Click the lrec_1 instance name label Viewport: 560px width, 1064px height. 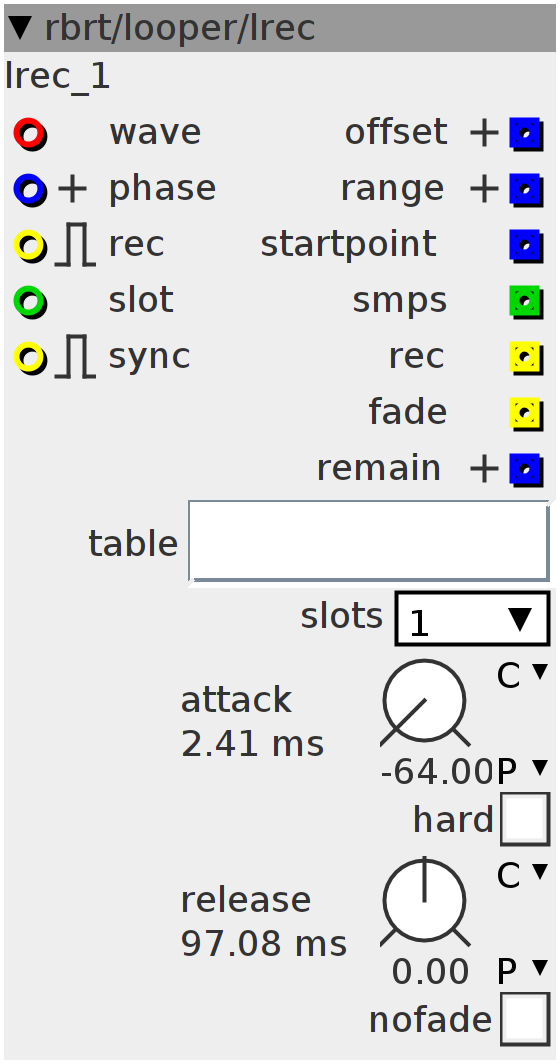(57, 77)
